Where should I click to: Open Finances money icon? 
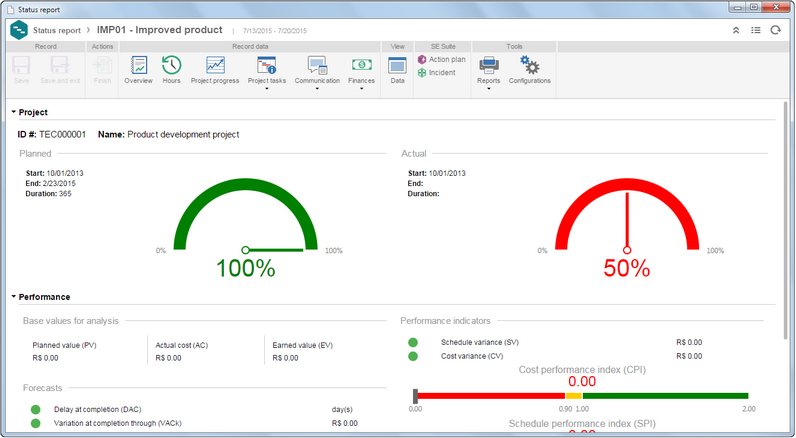point(361,65)
